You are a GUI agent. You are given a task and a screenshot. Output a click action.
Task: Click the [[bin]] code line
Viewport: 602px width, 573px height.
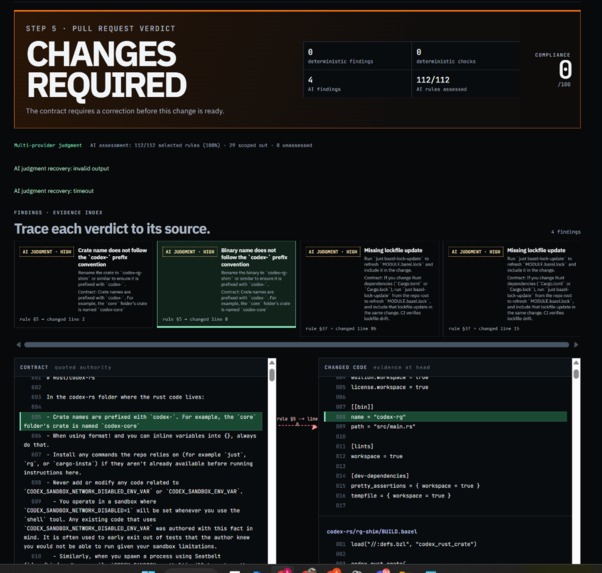(362, 407)
